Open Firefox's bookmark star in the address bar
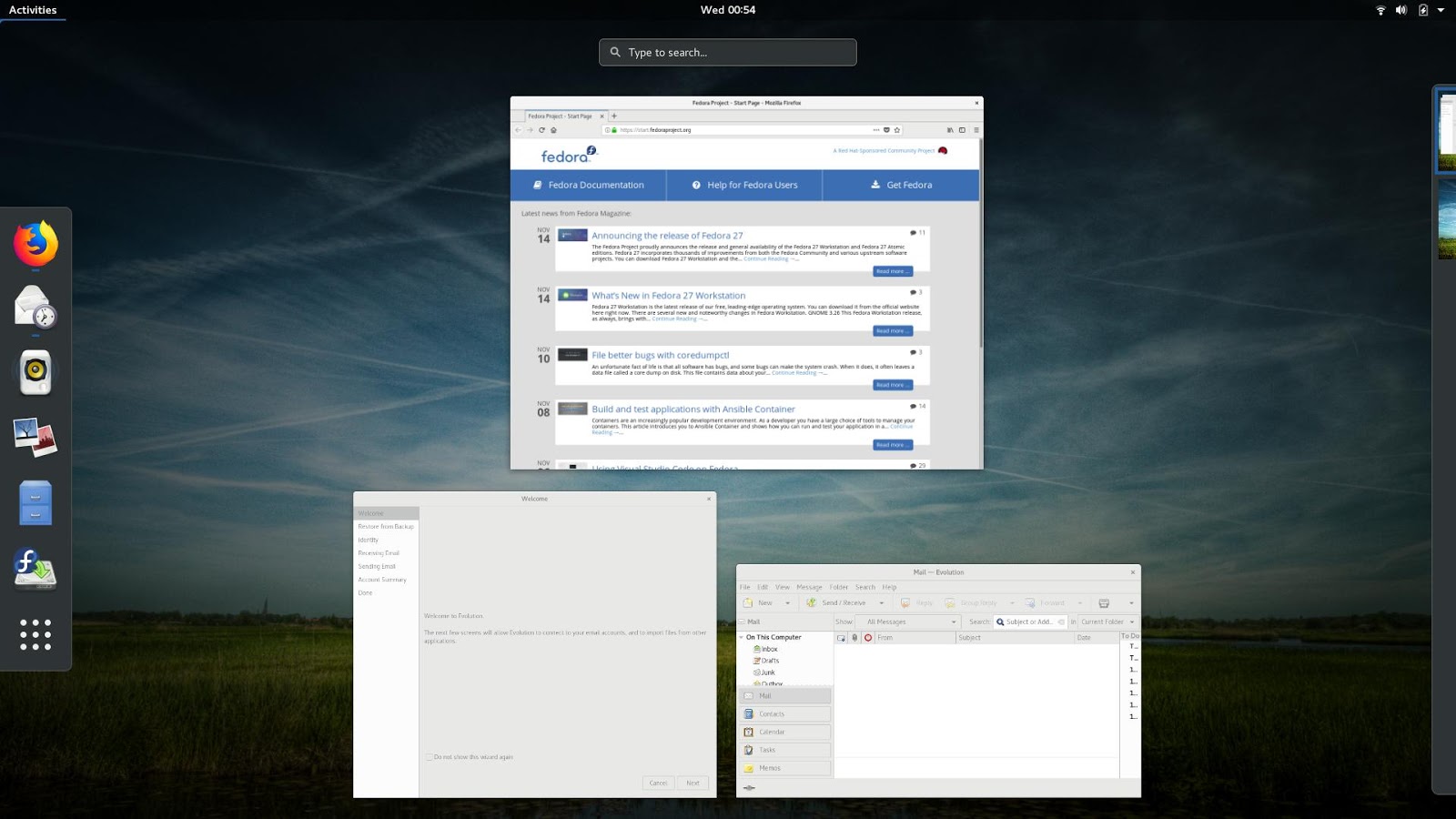 897,129
